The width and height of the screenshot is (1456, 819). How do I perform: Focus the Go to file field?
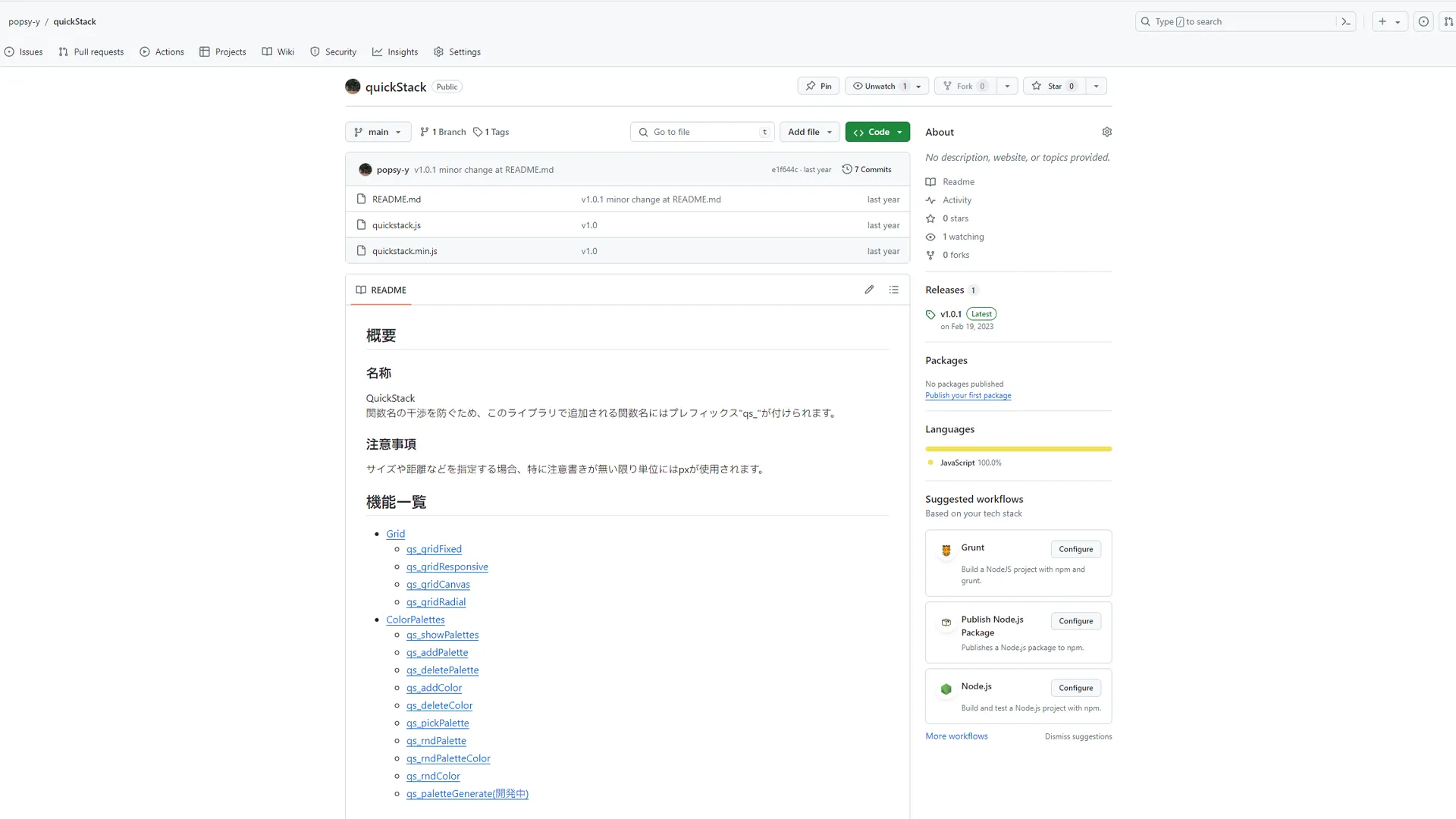[x=702, y=132]
